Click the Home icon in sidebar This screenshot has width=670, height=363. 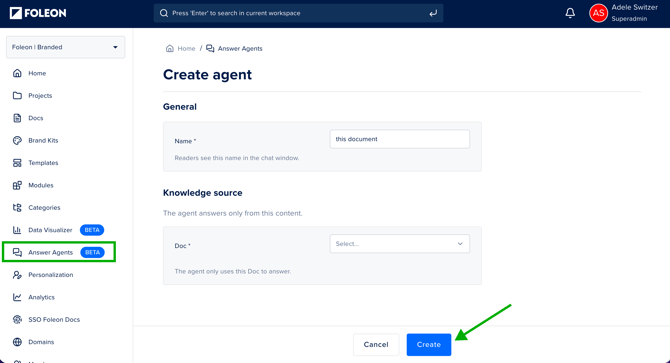[x=17, y=73]
